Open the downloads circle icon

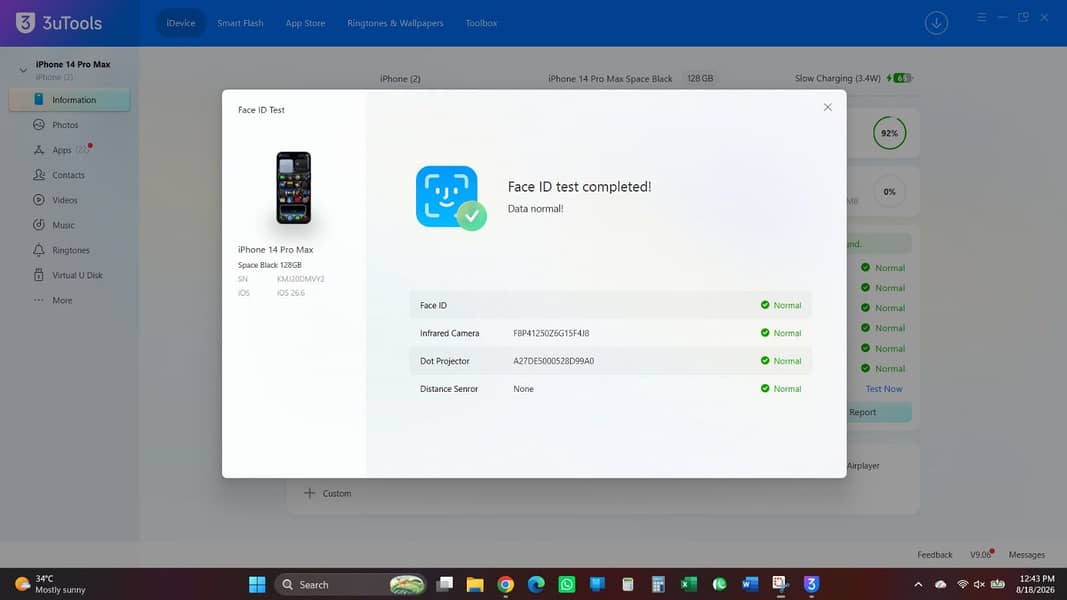click(x=936, y=23)
